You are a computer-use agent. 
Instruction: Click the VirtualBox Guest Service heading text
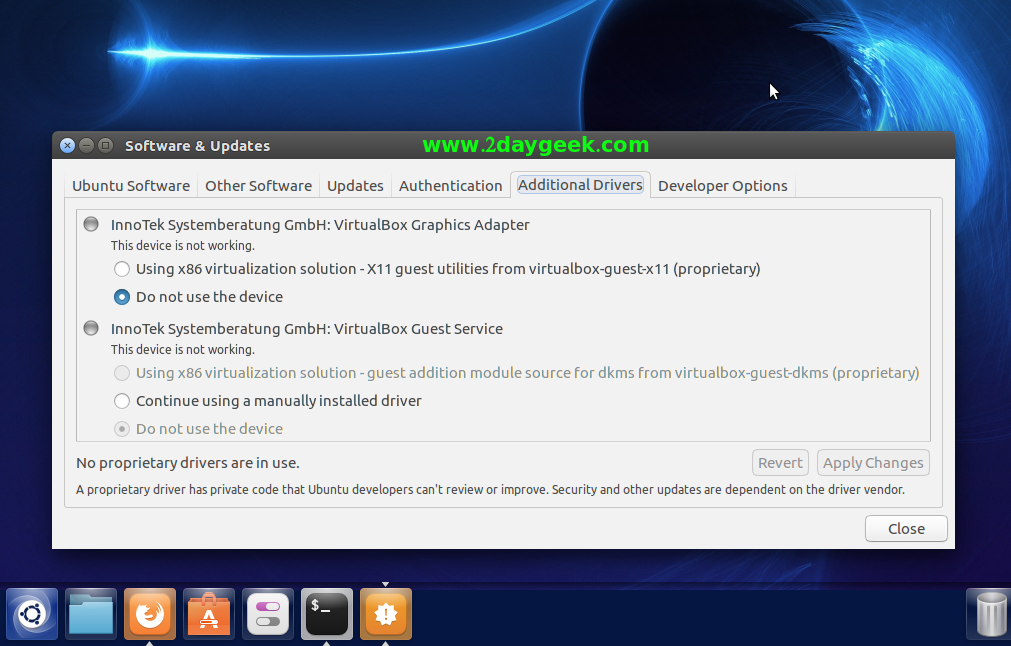click(307, 329)
